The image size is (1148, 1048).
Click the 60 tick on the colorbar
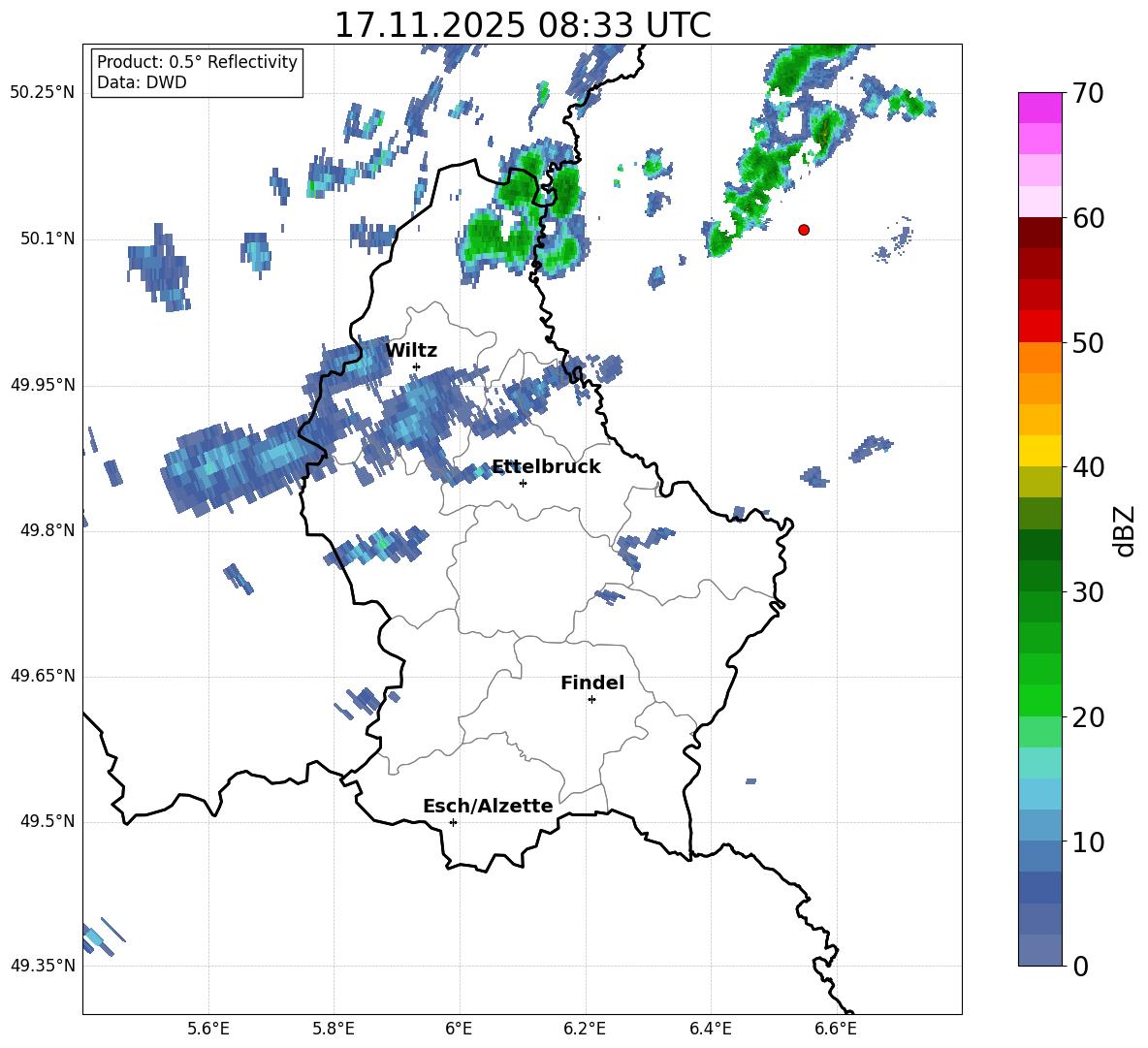coord(1088,218)
